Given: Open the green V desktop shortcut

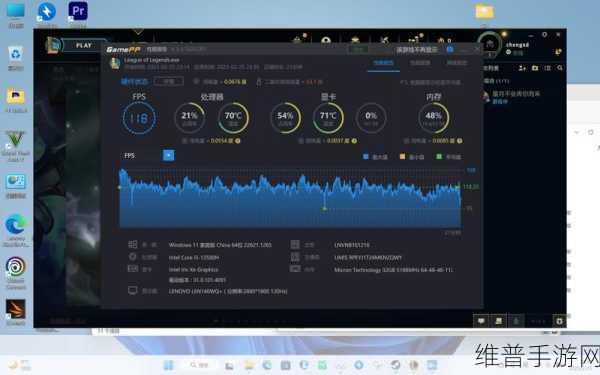Looking at the screenshot, I should click(15, 140).
